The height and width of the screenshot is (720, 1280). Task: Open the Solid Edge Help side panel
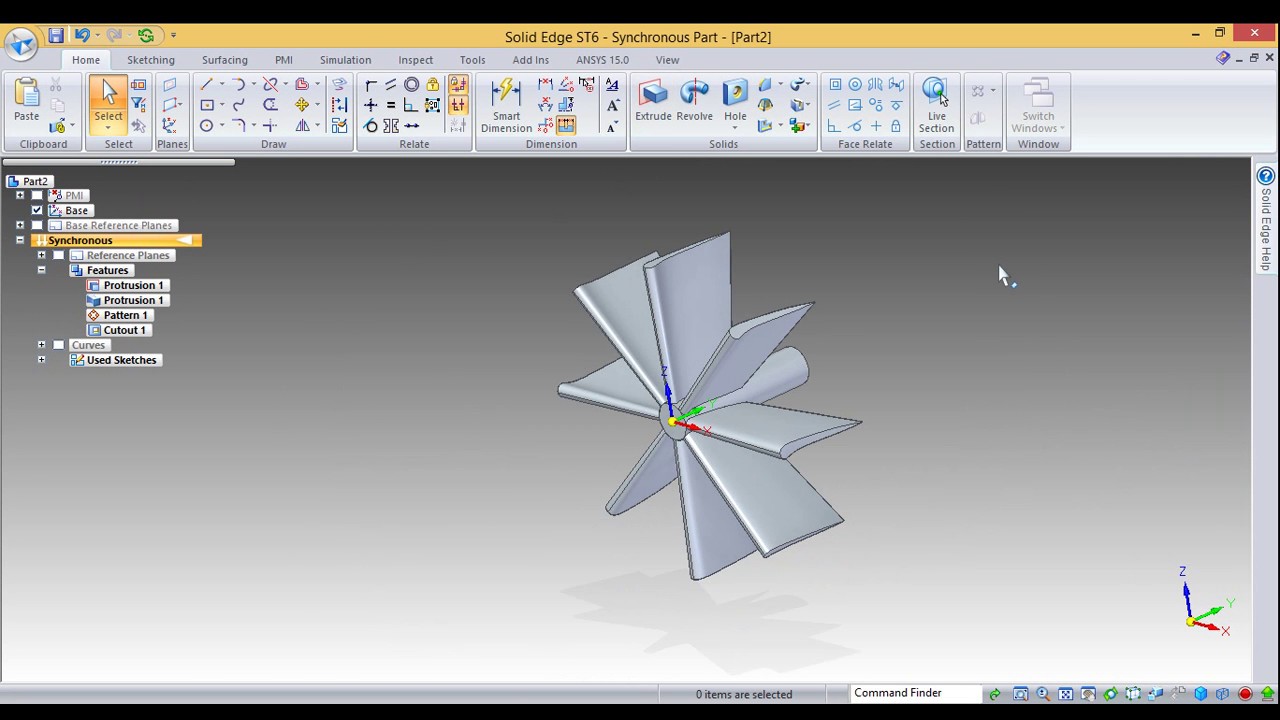click(x=1265, y=221)
